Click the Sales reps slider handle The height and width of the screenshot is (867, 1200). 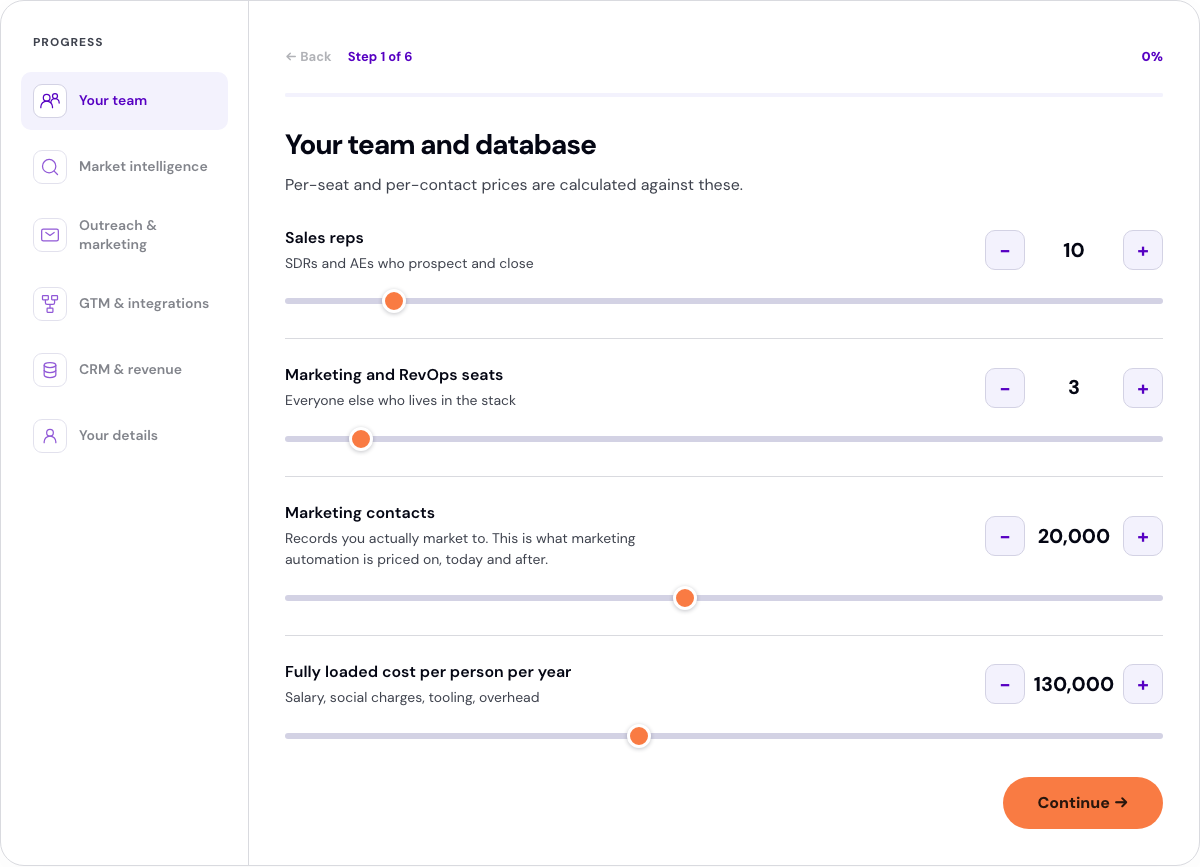[394, 301]
